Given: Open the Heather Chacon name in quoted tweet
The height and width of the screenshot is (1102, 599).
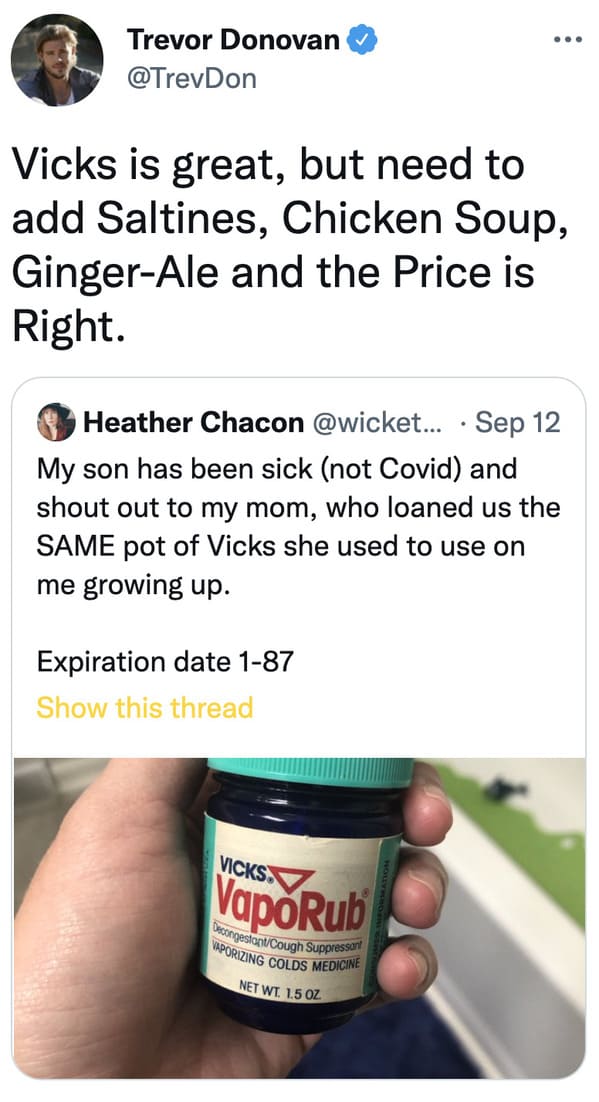Looking at the screenshot, I should click(x=193, y=422).
